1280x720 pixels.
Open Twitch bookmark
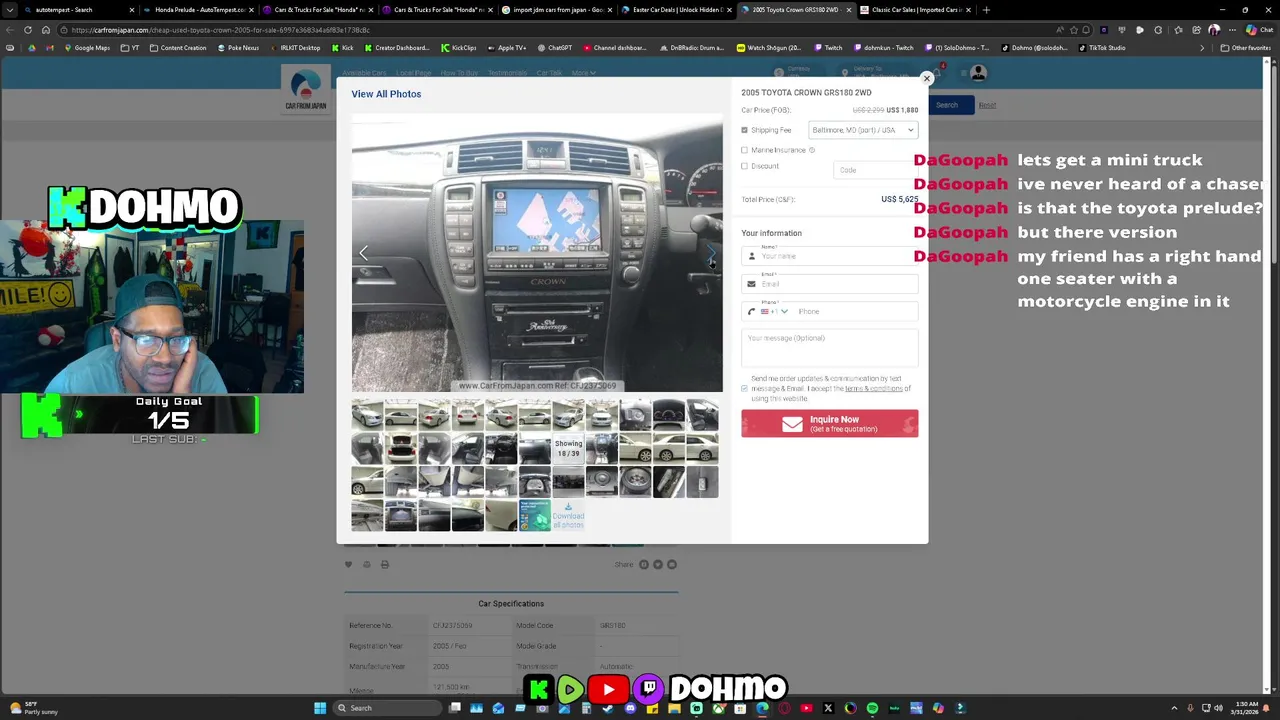(x=828, y=48)
